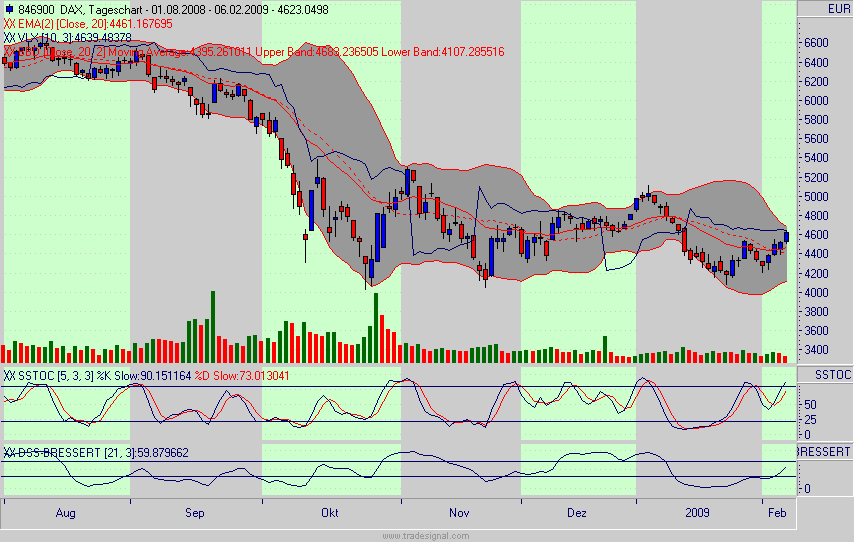This screenshot has height=542, width=854.
Task: Click the Okt label on time axis
Action: [330, 513]
